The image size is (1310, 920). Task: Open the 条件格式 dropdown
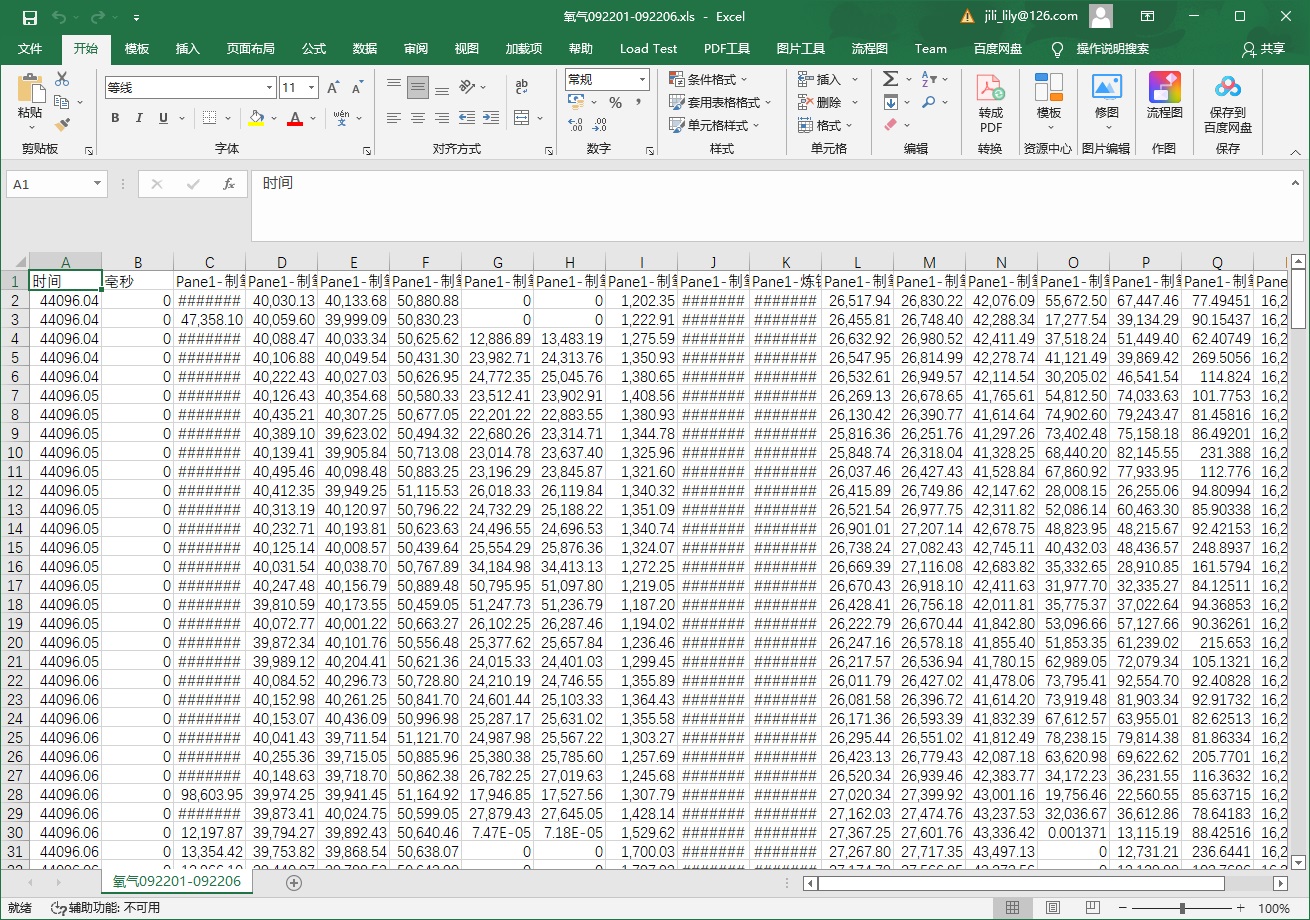[709, 79]
